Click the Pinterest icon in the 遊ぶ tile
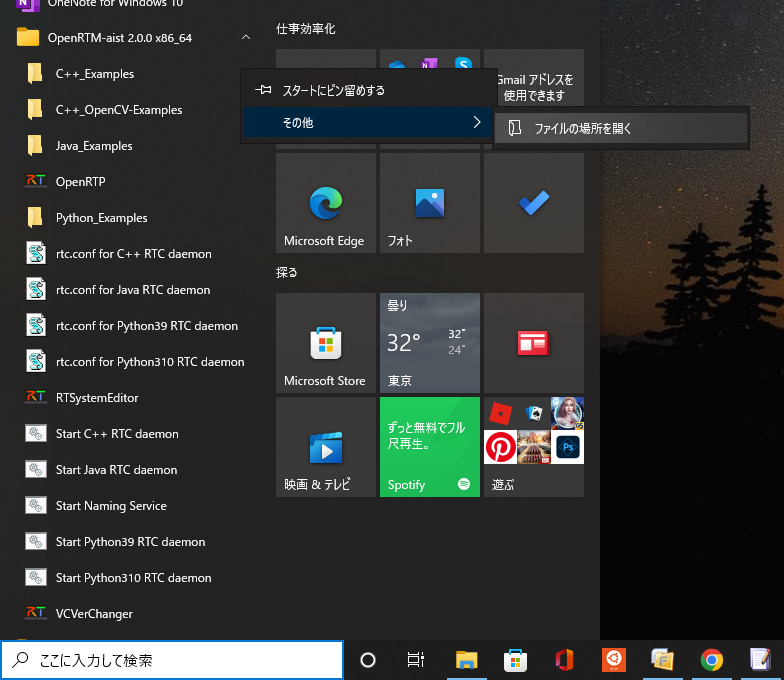 pos(500,448)
